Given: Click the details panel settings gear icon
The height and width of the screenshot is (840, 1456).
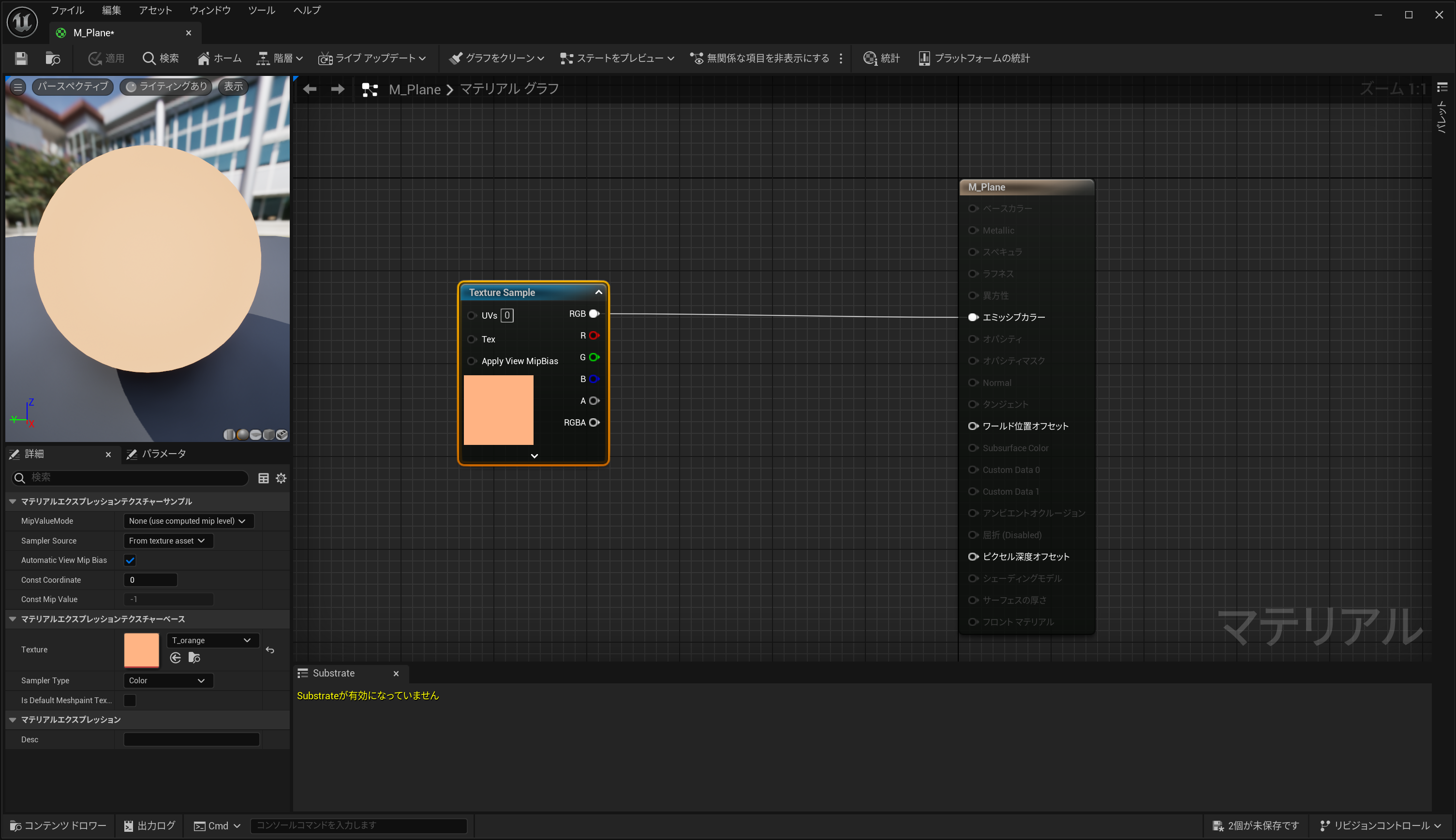Looking at the screenshot, I should 281,478.
